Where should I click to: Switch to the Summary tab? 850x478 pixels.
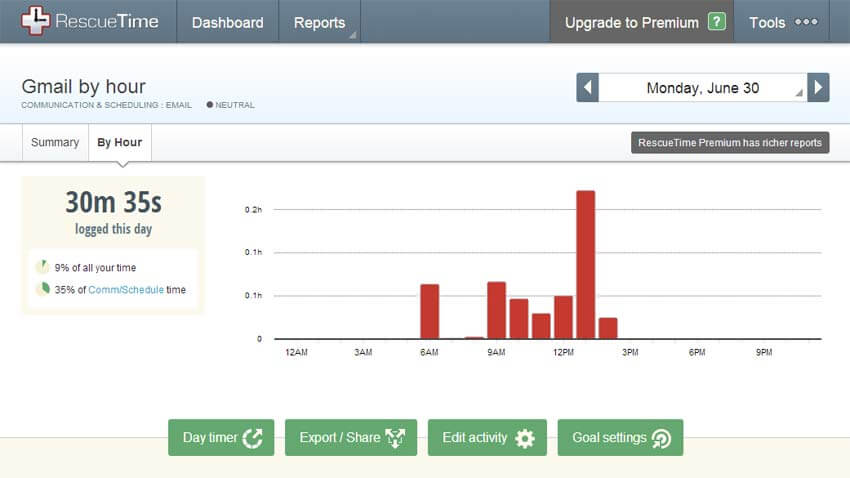pyautogui.click(x=55, y=142)
